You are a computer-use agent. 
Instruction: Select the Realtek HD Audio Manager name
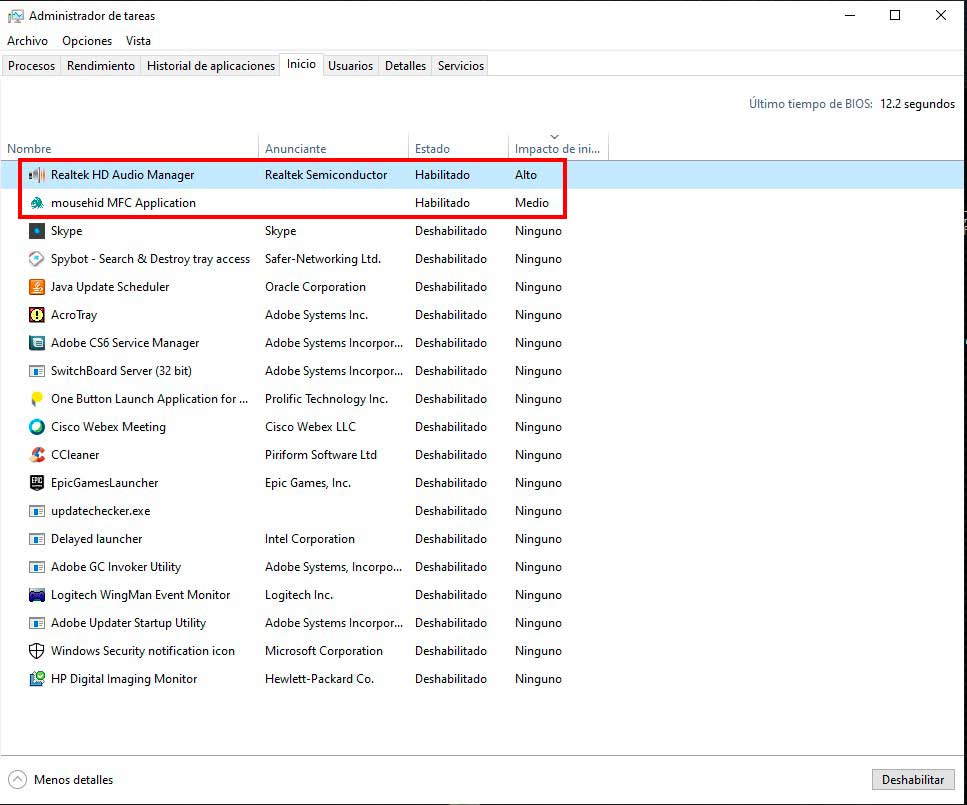(122, 175)
